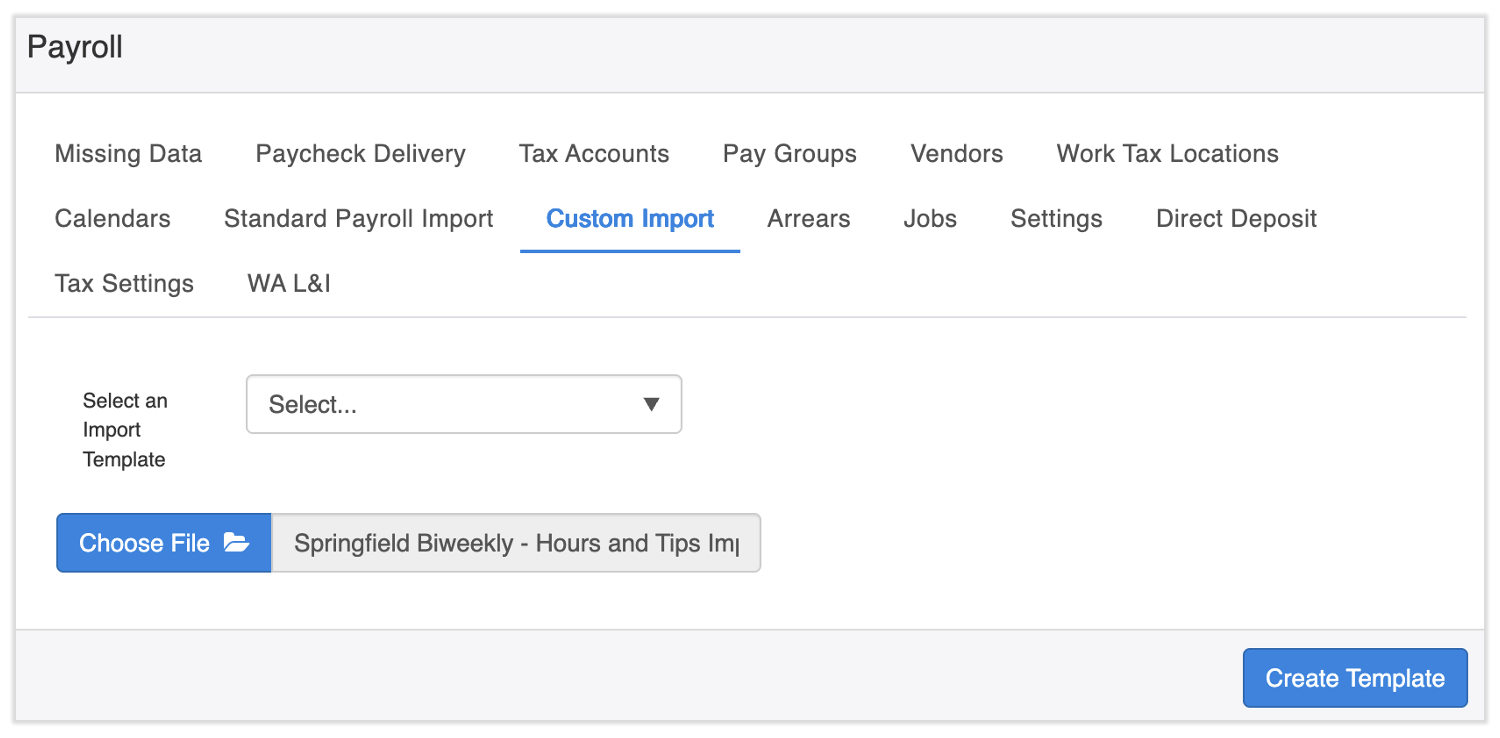The height and width of the screenshot is (738, 1500).
Task: Open the payroll Settings tab
Action: pyautogui.click(x=1056, y=219)
